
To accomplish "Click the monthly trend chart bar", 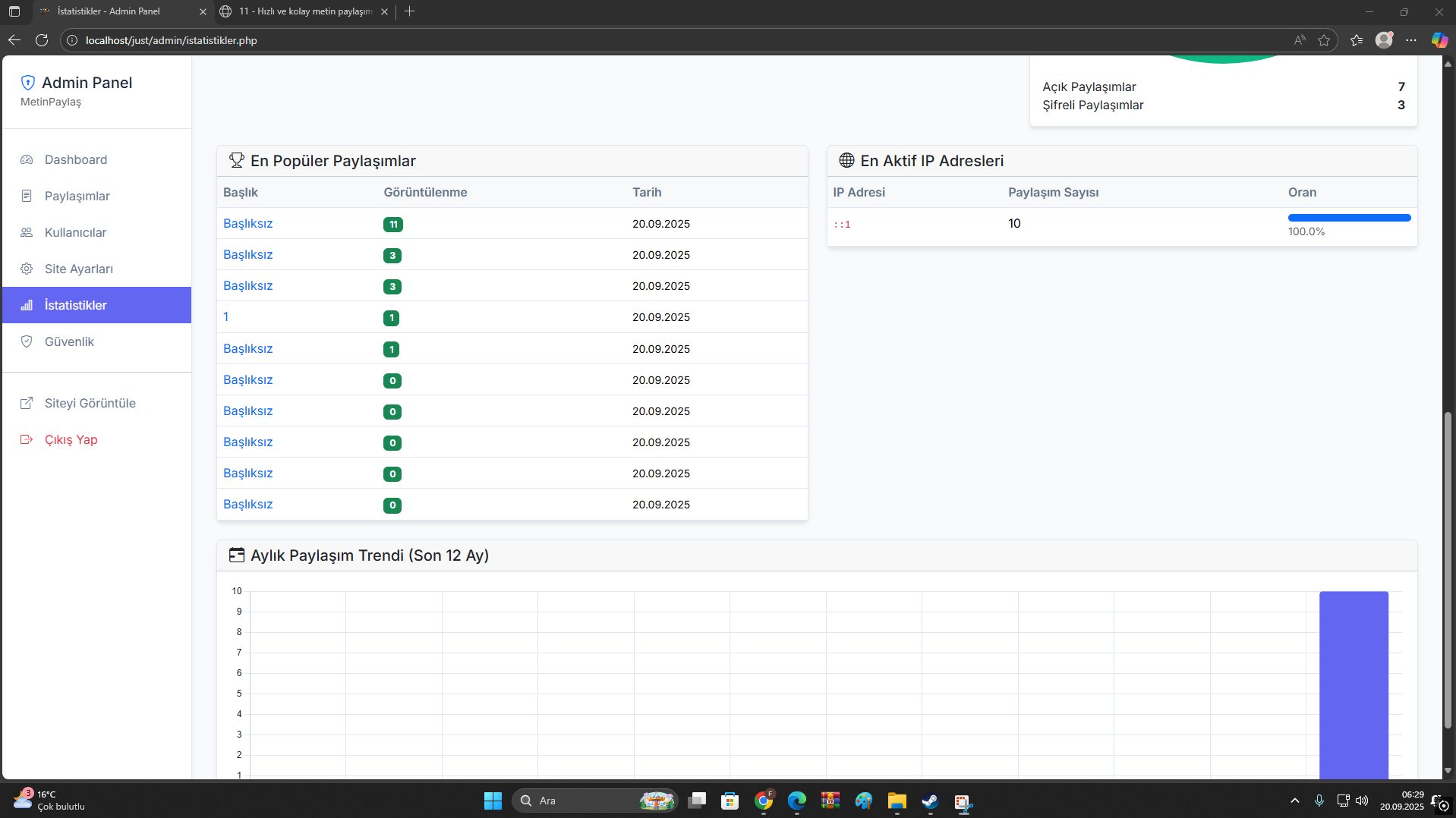I will tap(1354, 683).
